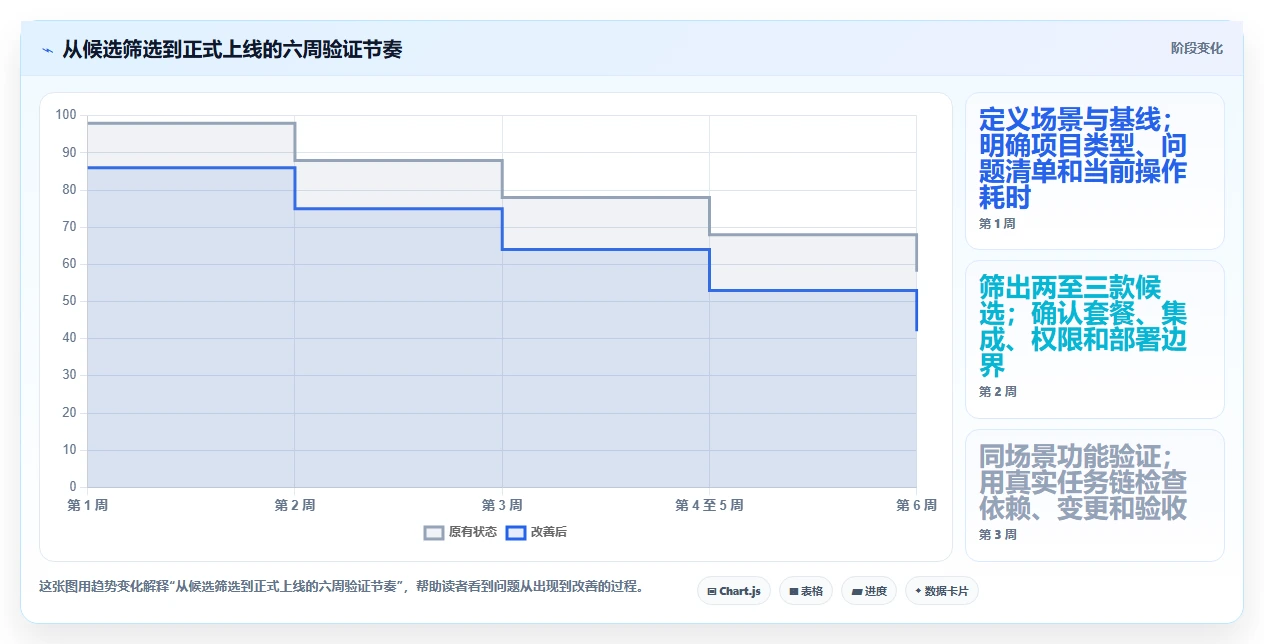Click the 第 1 周 label in first card
Viewport: 1264px width, 644px height.
click(997, 224)
